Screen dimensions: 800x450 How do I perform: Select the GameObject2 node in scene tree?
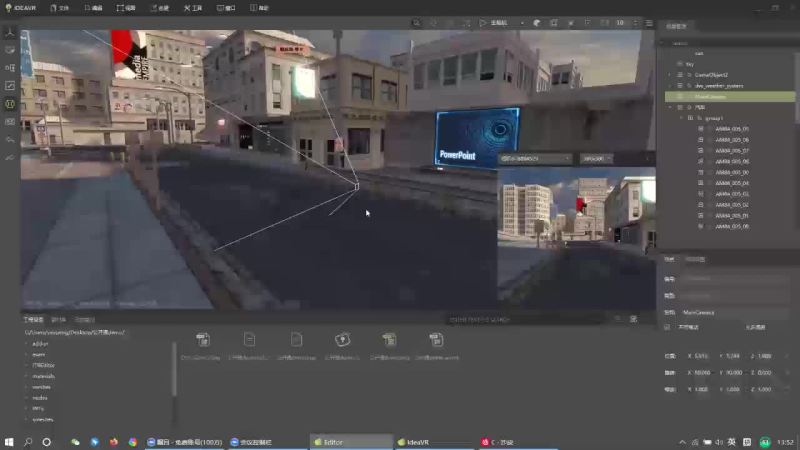(x=711, y=75)
